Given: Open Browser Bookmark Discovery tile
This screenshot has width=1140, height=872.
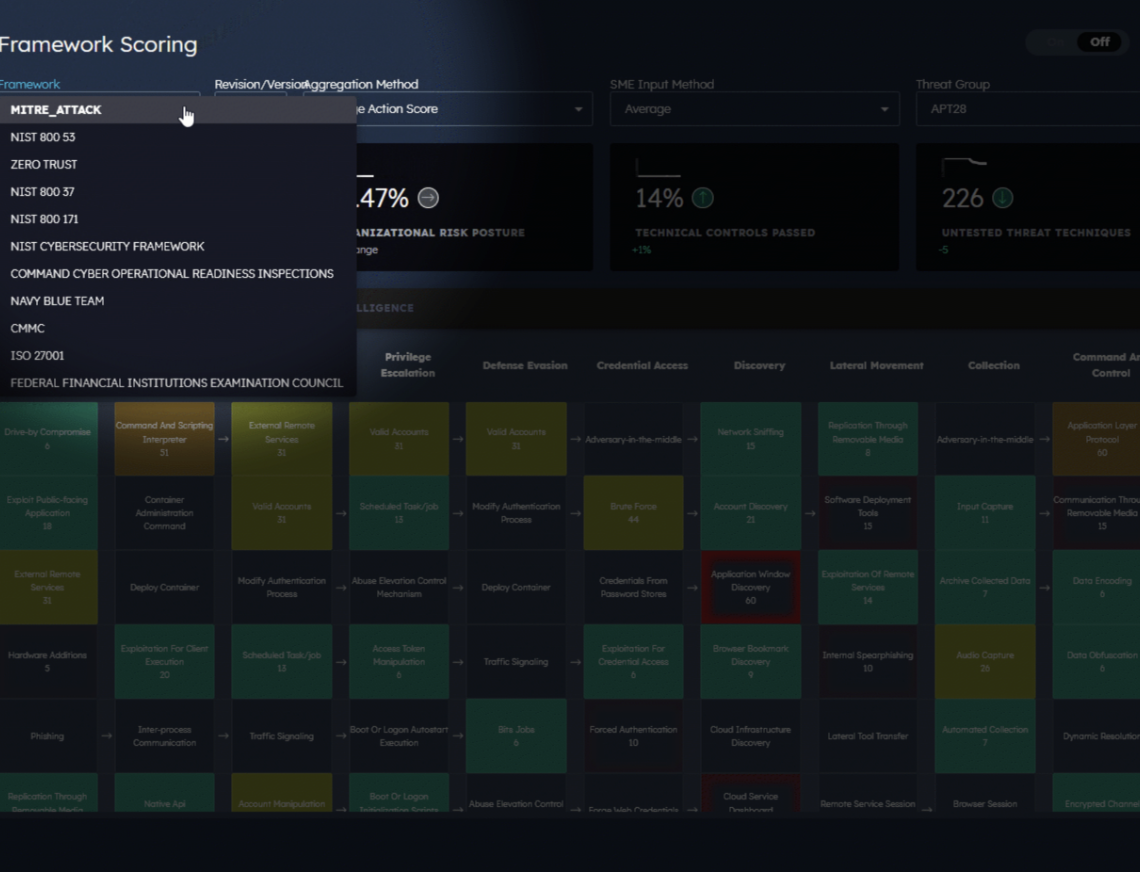Looking at the screenshot, I should [x=750, y=661].
